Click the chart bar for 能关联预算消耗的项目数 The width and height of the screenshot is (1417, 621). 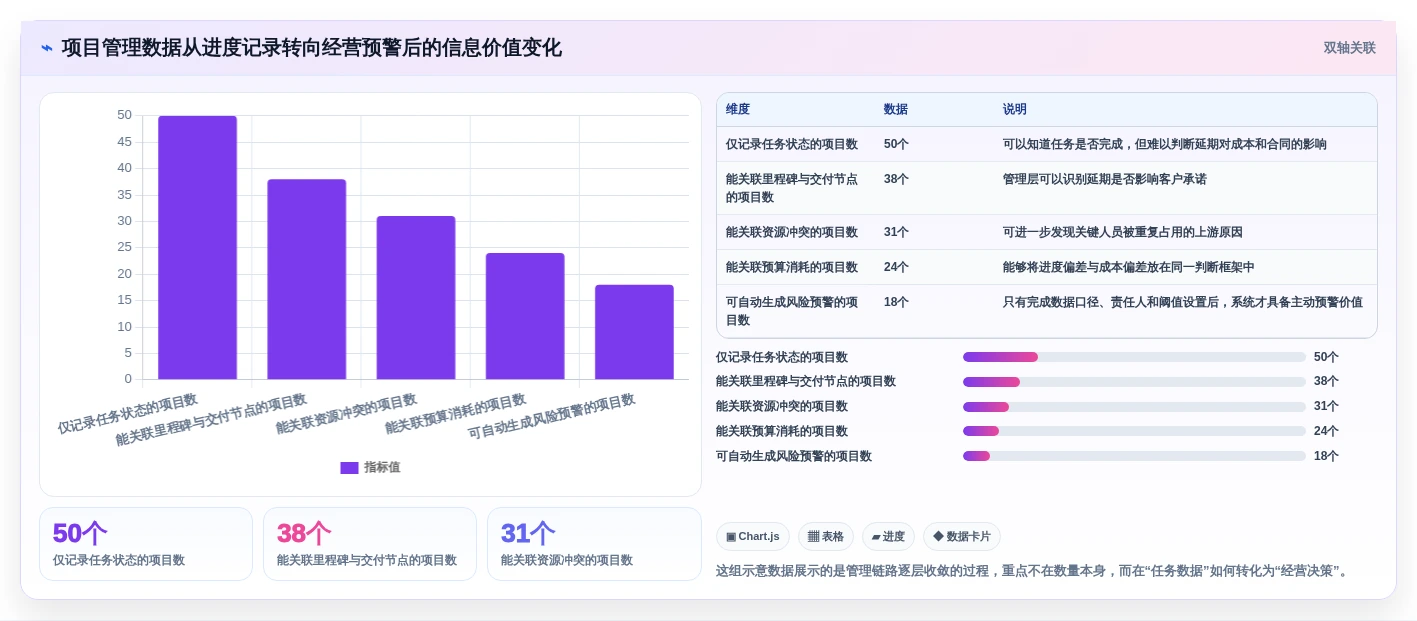click(x=525, y=316)
